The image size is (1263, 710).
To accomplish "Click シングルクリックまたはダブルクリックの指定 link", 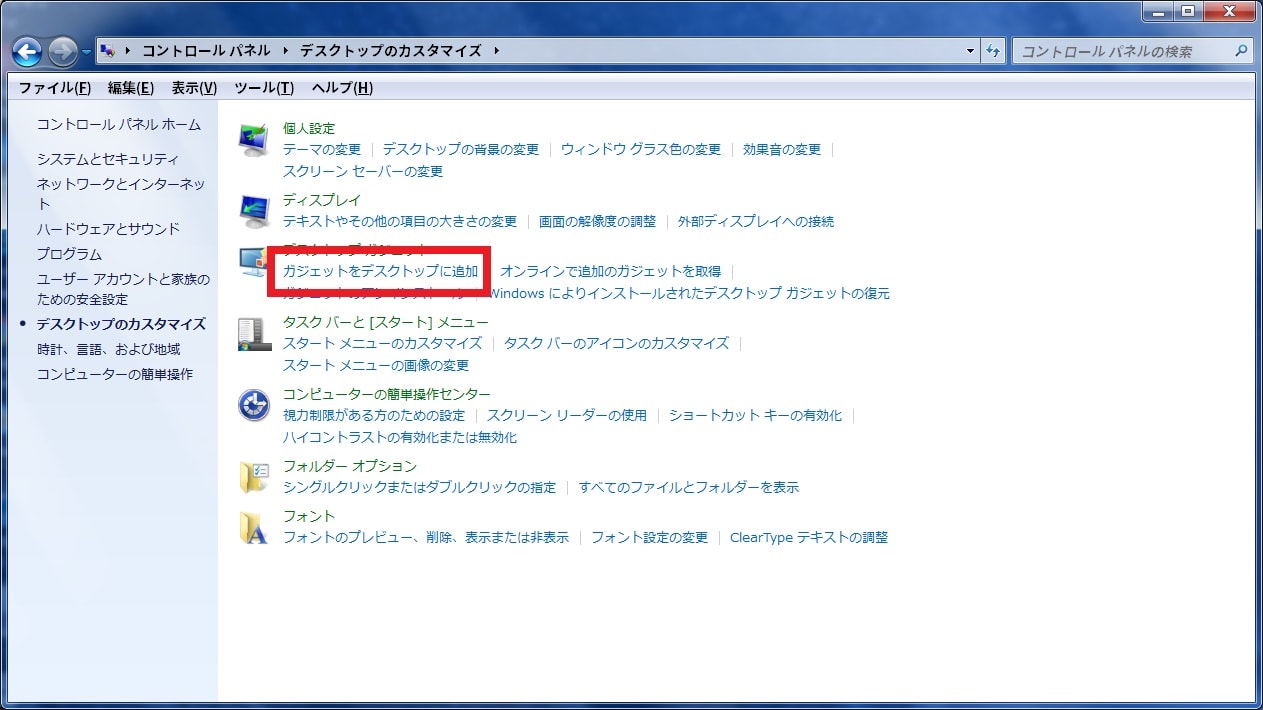I will click(x=420, y=487).
